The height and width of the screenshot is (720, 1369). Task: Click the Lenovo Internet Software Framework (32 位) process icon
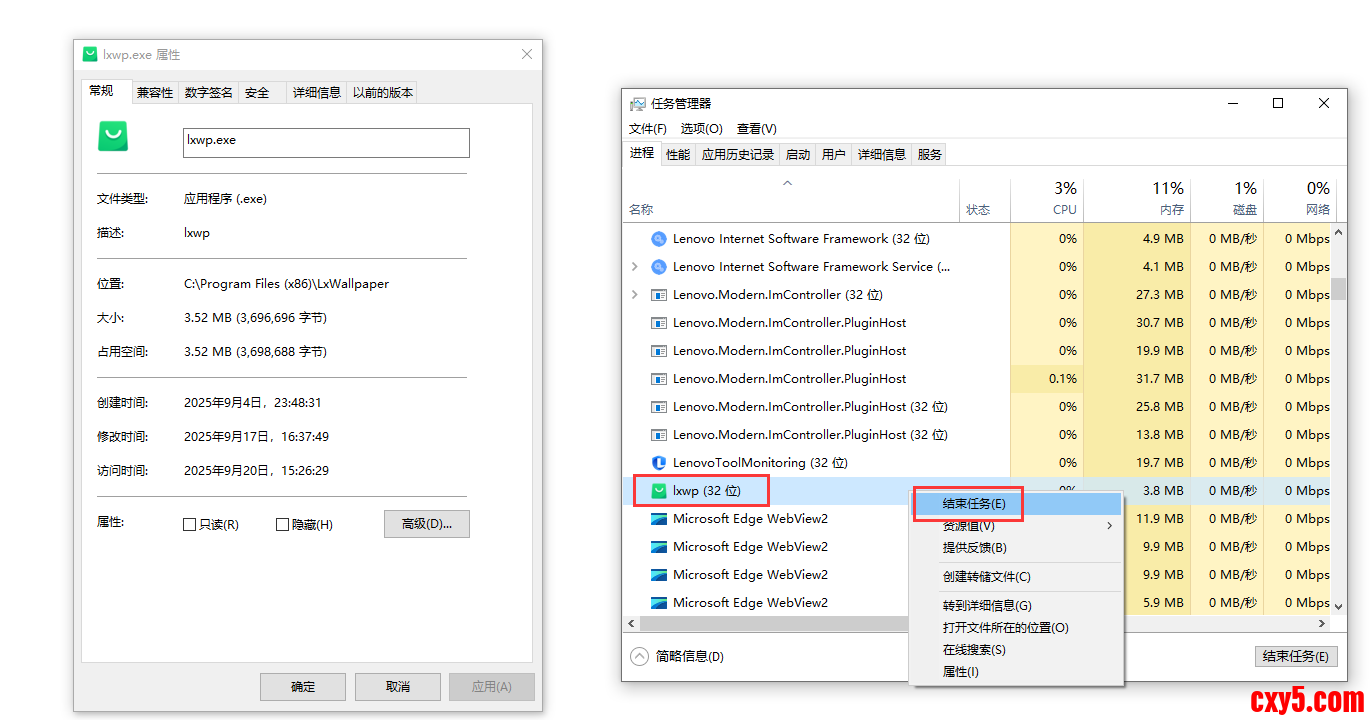point(658,239)
